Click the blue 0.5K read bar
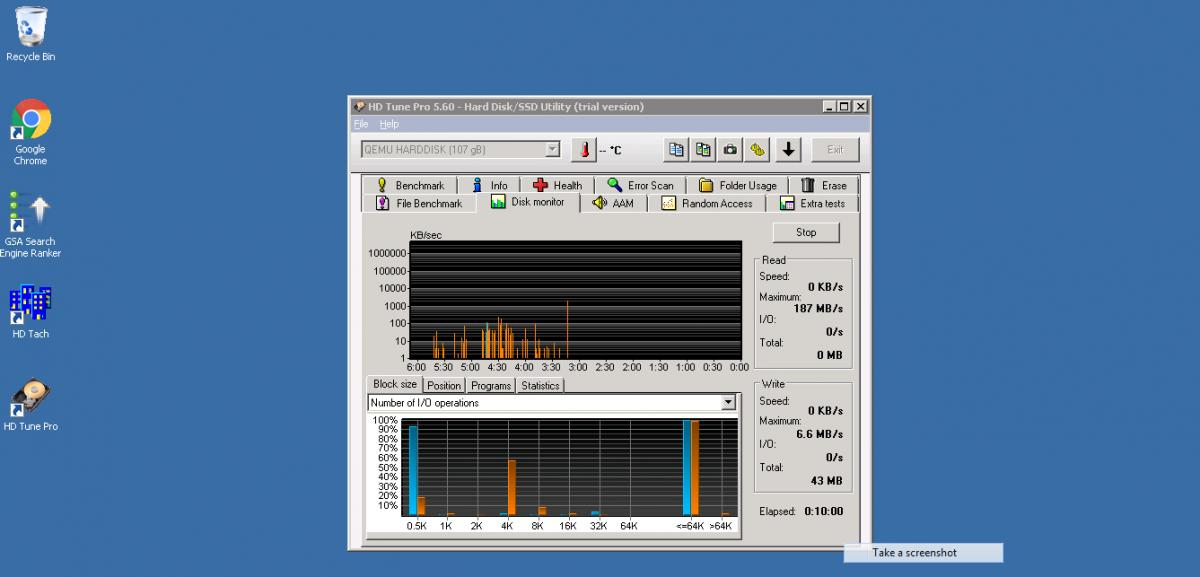Image resolution: width=1200 pixels, height=577 pixels. [413, 470]
